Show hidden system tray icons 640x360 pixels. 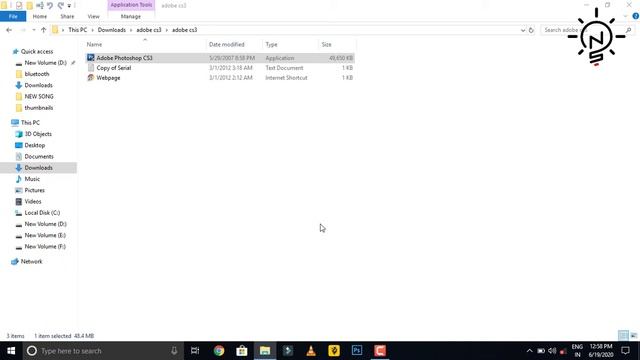[x=529, y=351]
